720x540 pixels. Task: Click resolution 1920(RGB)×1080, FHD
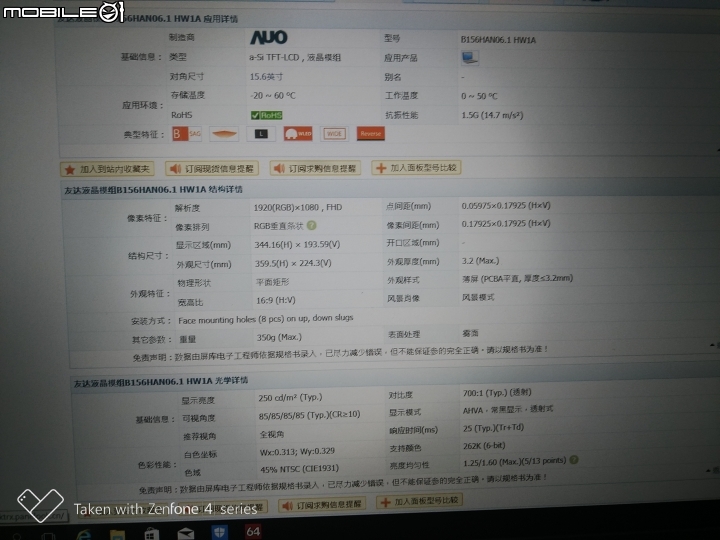(x=298, y=208)
